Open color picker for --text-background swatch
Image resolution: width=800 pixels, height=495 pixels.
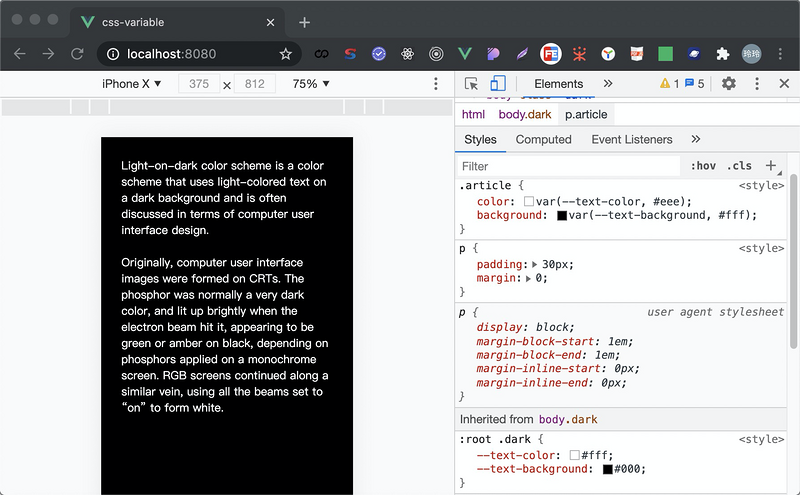point(607,469)
